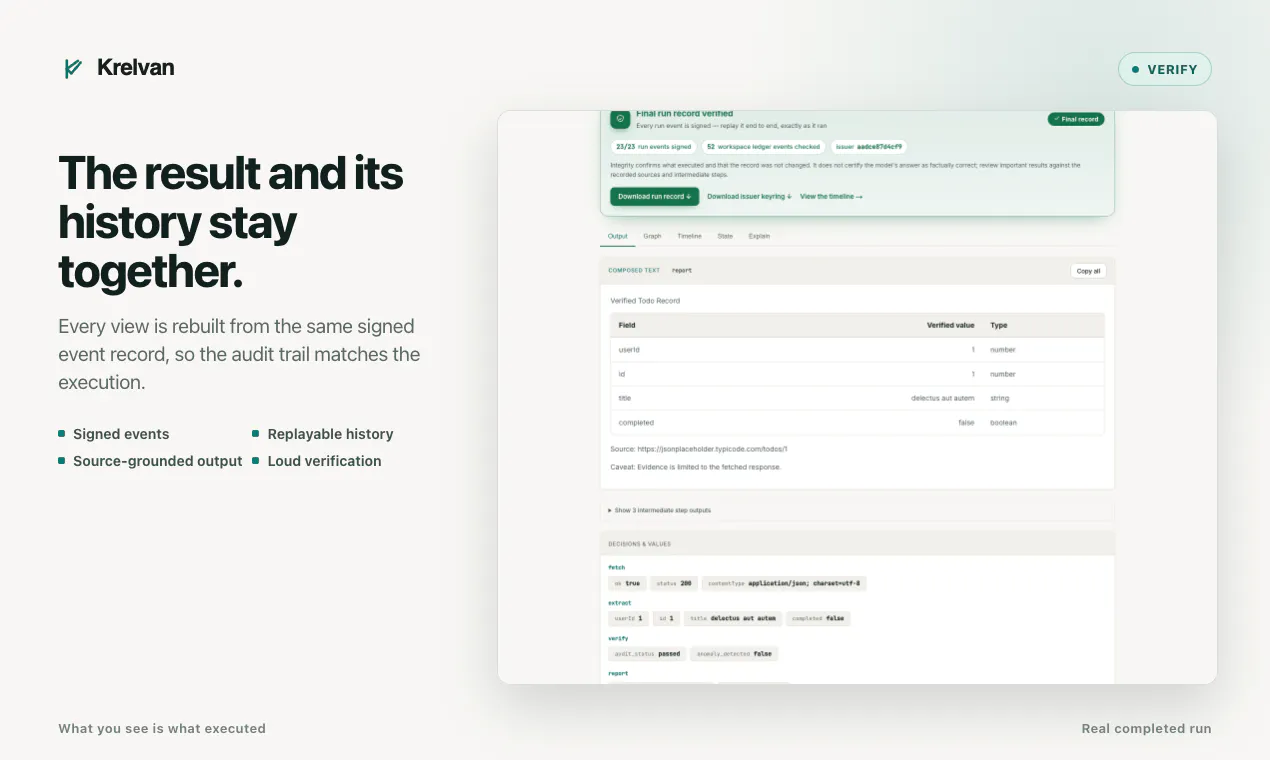Click 'What you see is what executed' footer
The image size is (1270, 760).
coord(162,728)
